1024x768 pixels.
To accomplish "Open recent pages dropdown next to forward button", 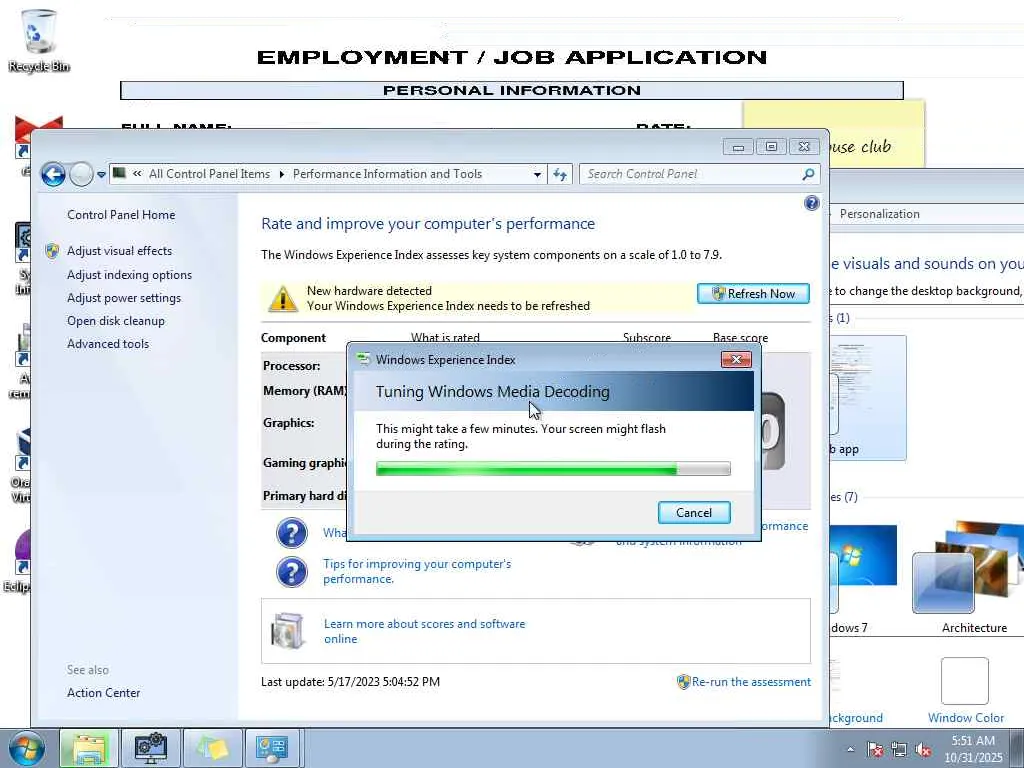I will coord(101,174).
